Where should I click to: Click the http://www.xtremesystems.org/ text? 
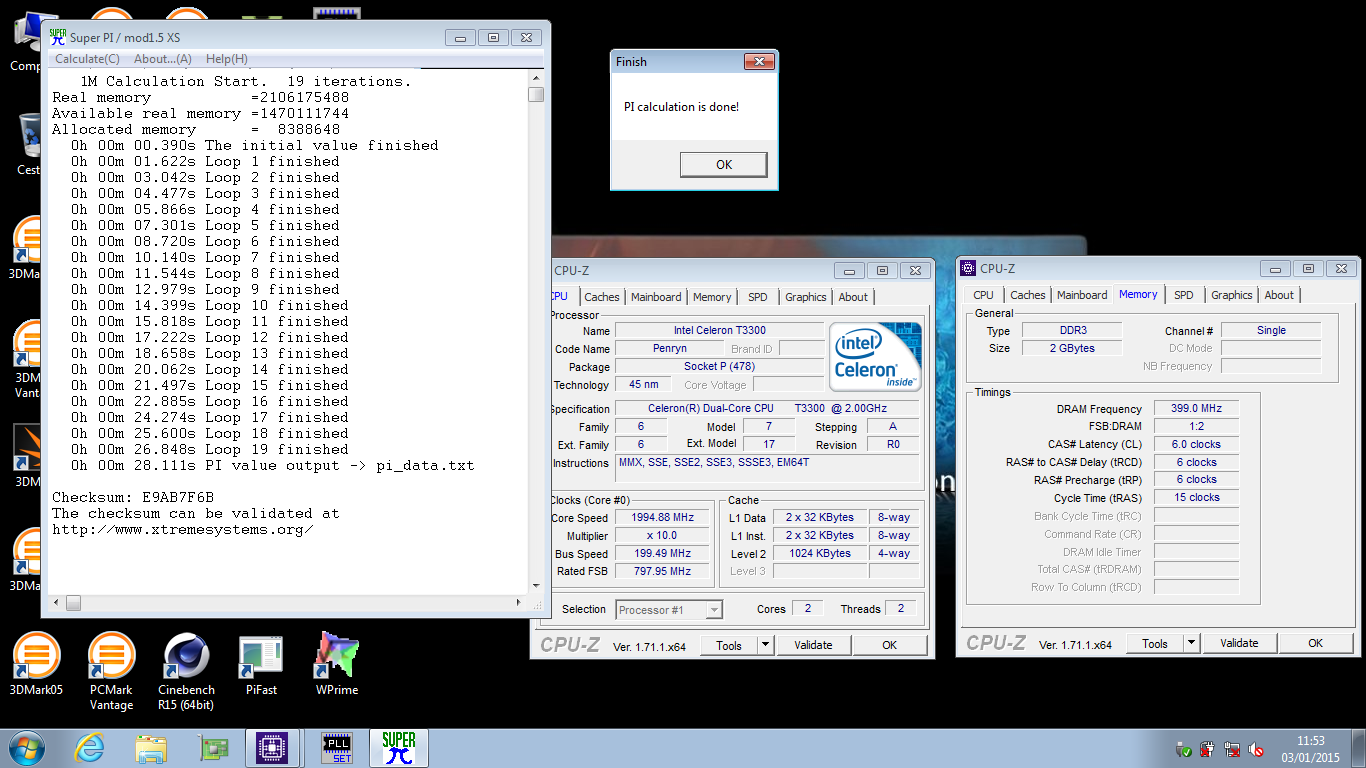click(183, 529)
